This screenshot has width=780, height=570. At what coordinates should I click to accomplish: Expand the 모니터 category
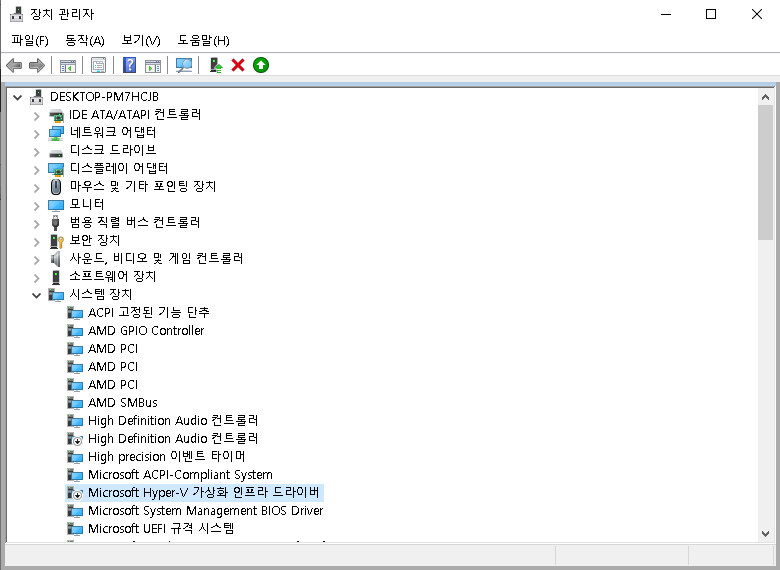tap(36, 206)
